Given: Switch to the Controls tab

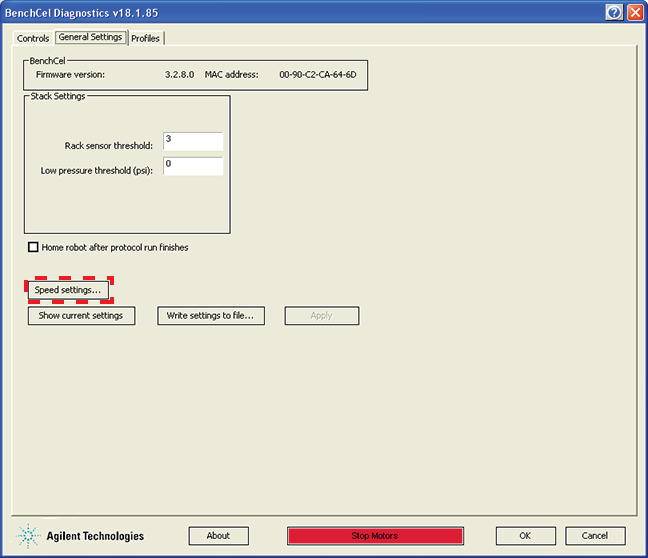Looking at the screenshot, I should (33, 38).
